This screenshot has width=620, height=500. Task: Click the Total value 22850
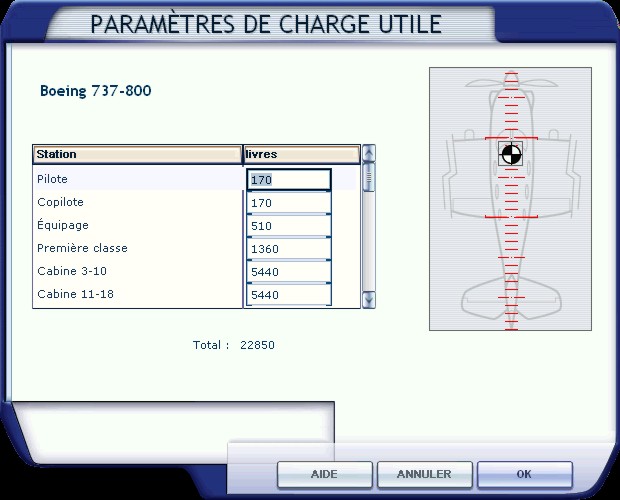[x=257, y=345]
